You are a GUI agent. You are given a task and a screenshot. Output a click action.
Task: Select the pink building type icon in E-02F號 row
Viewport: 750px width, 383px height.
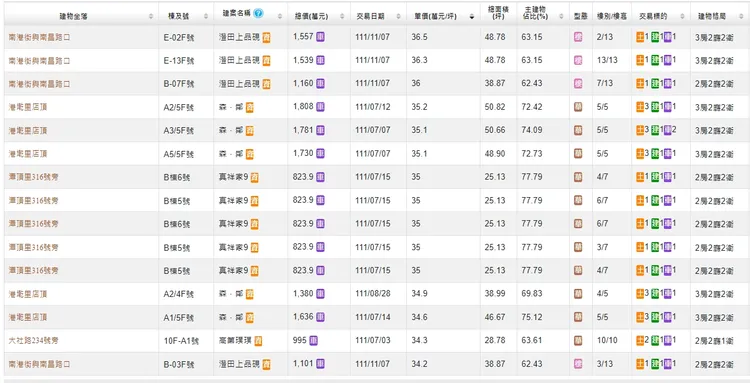coord(578,37)
